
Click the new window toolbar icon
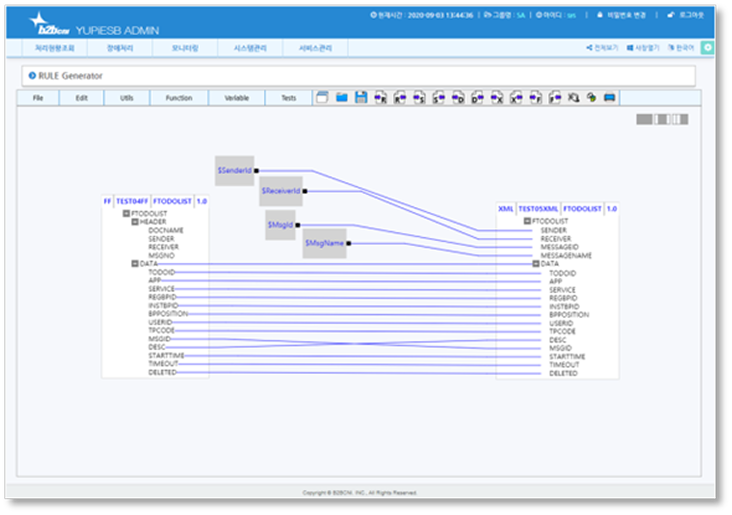tap(322, 98)
